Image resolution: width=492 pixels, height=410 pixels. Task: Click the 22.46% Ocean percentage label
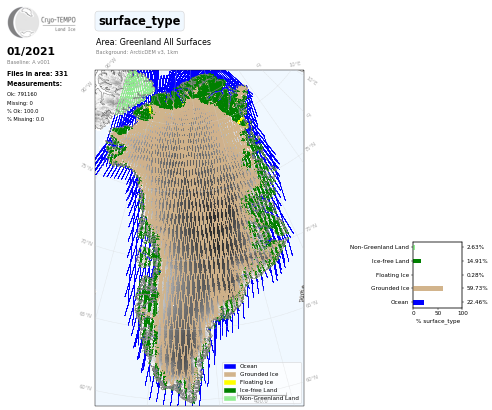point(477,302)
